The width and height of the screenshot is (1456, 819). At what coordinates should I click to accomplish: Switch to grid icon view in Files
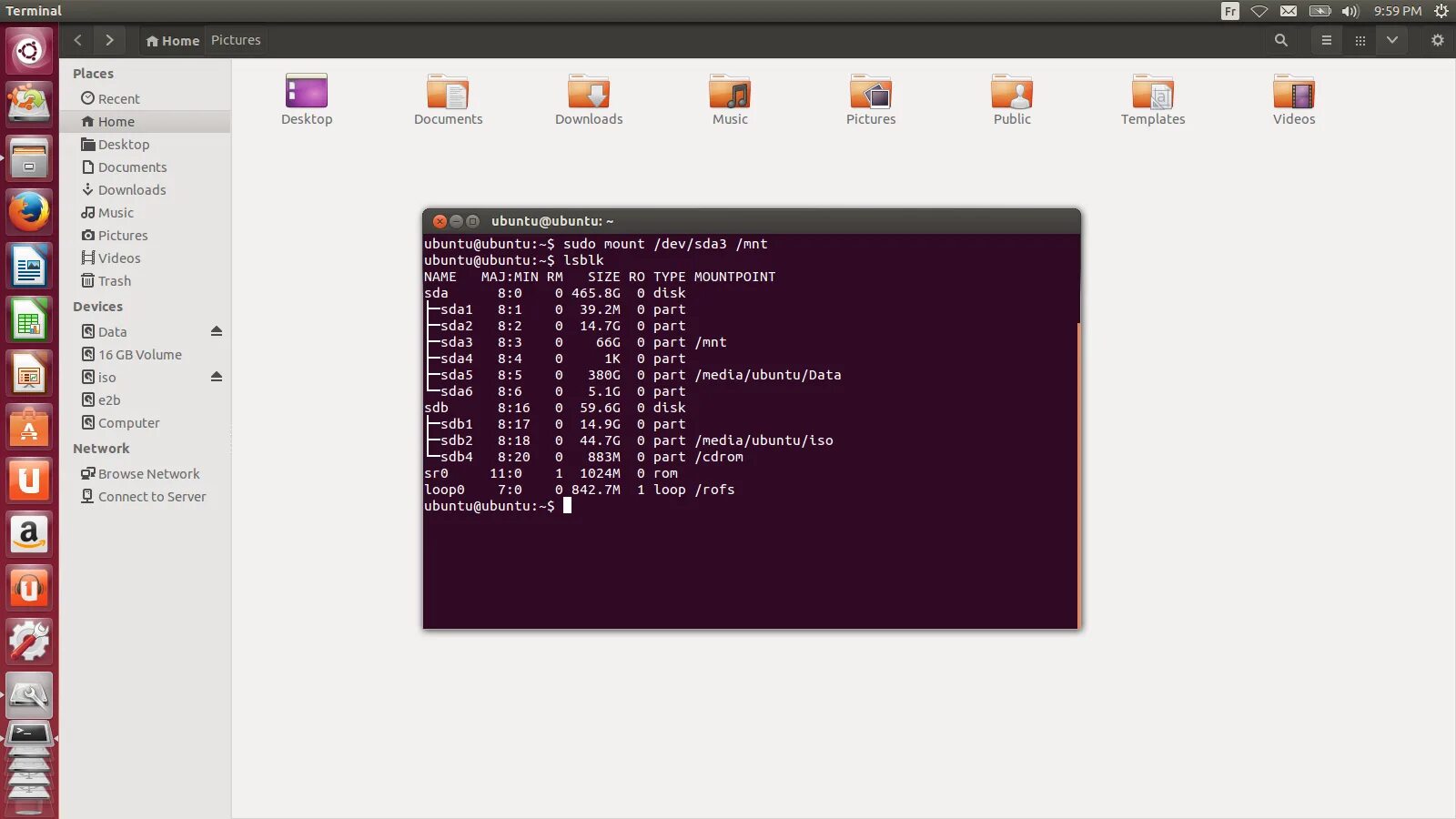click(x=1360, y=40)
